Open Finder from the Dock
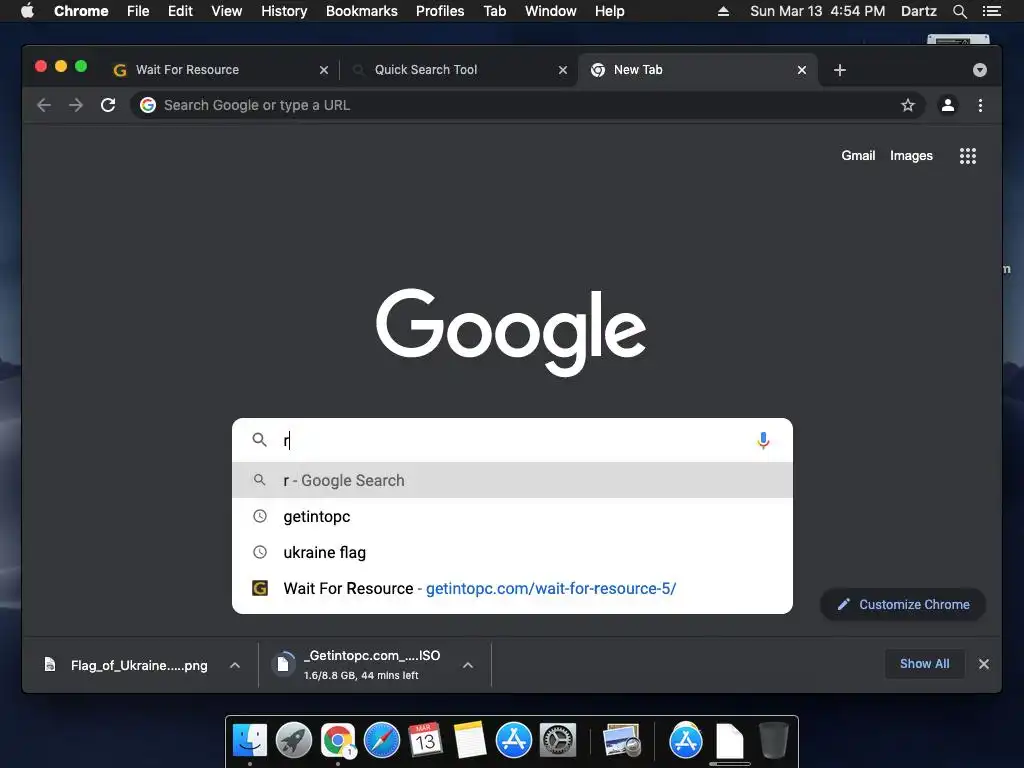The image size is (1024, 768). [x=250, y=741]
